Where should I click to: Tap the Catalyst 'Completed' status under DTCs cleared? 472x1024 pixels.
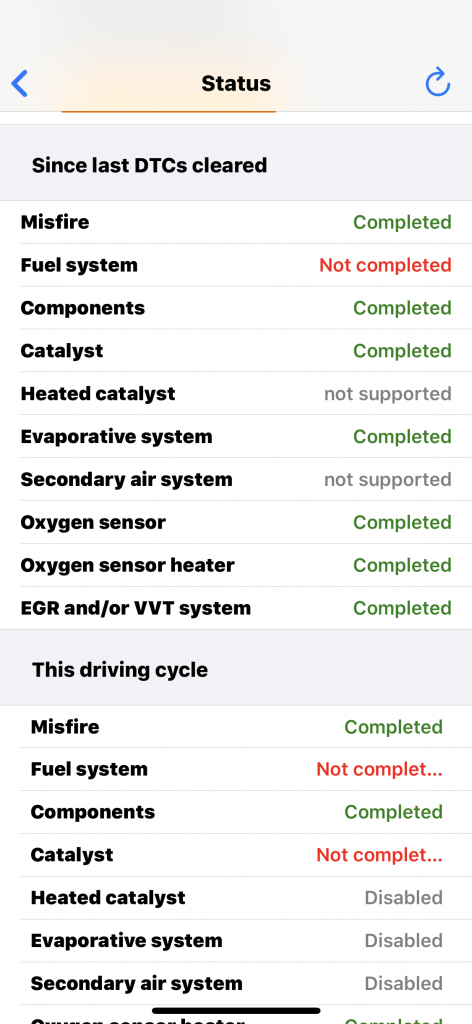click(402, 351)
